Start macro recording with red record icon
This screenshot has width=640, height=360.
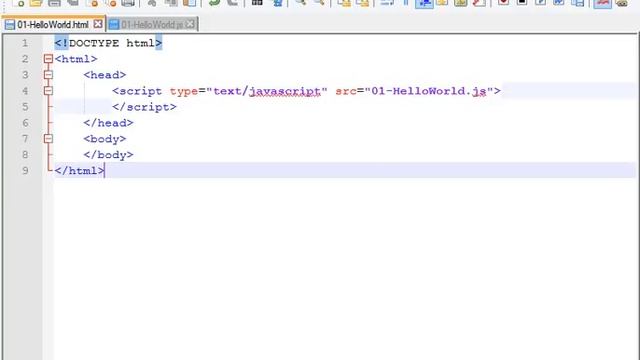coord(504,3)
